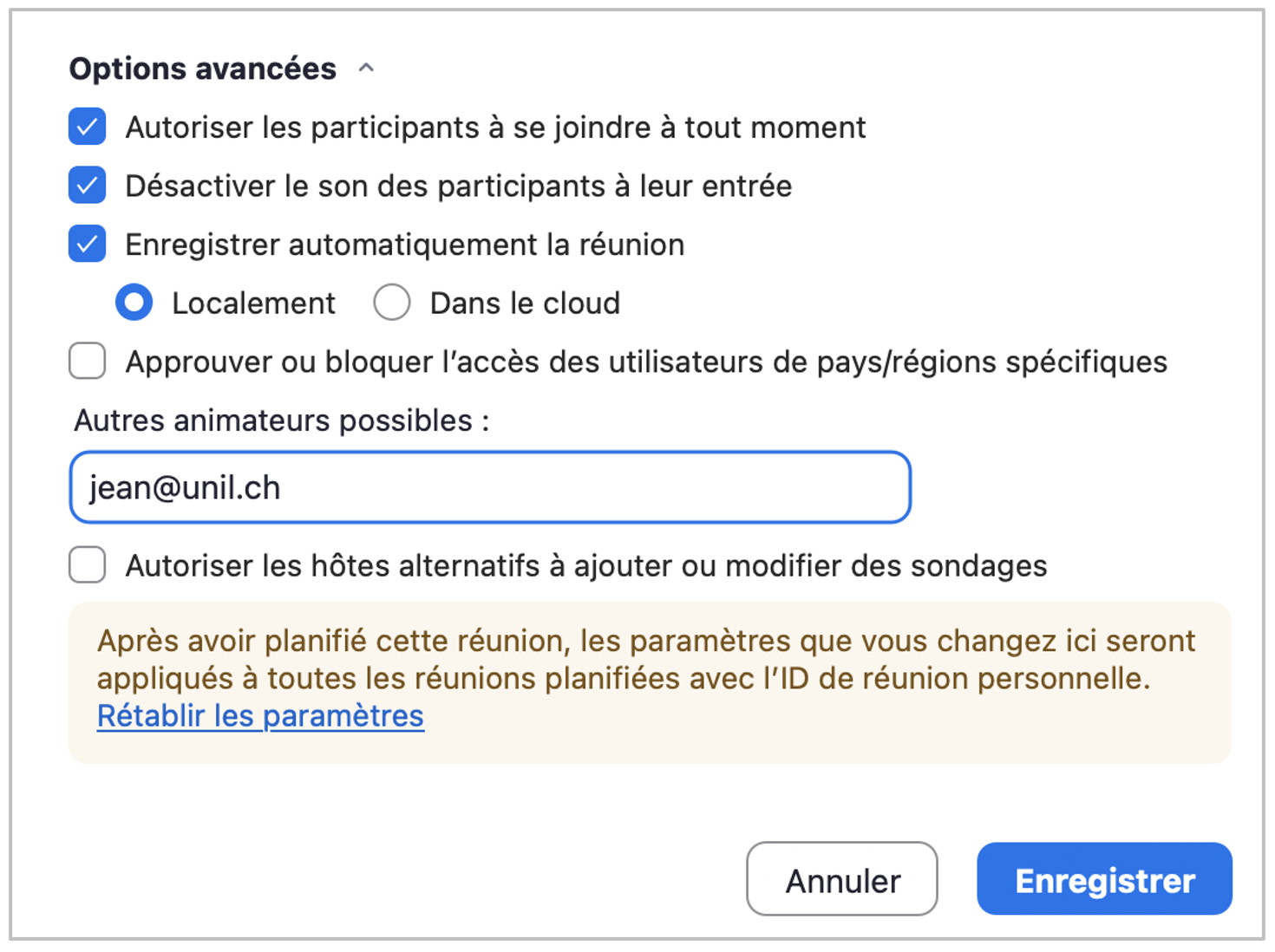This screenshot has height=952, width=1275.
Task: Click the Autoriser les hôtes alternatifs label text
Action: tap(586, 566)
